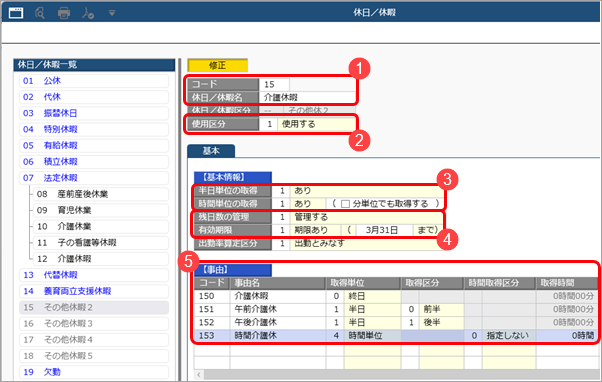The width and height of the screenshot is (602, 382).
Task: Edit the 3月31日 expiry date field
Action: click(x=384, y=230)
